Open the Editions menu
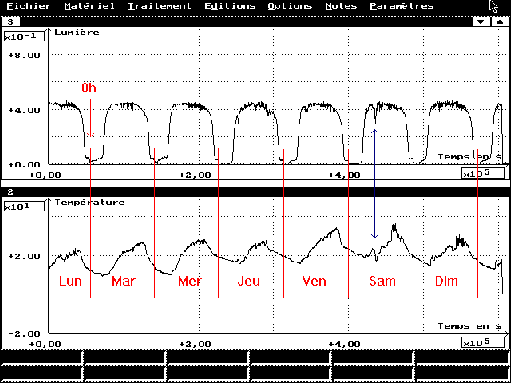The width and height of the screenshot is (511, 383). coord(230,6)
